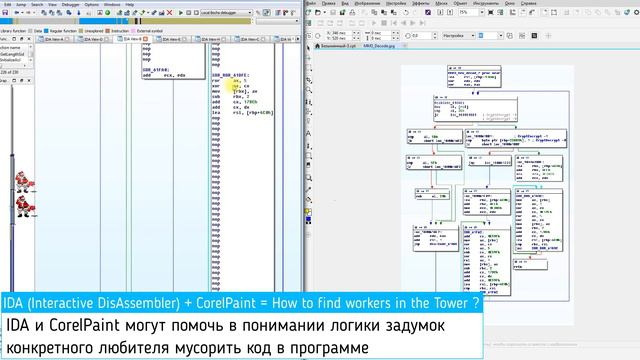Screen dimensions: 640x360
Task: Open the CorelPaint Вид menu
Action: coord(345,3)
